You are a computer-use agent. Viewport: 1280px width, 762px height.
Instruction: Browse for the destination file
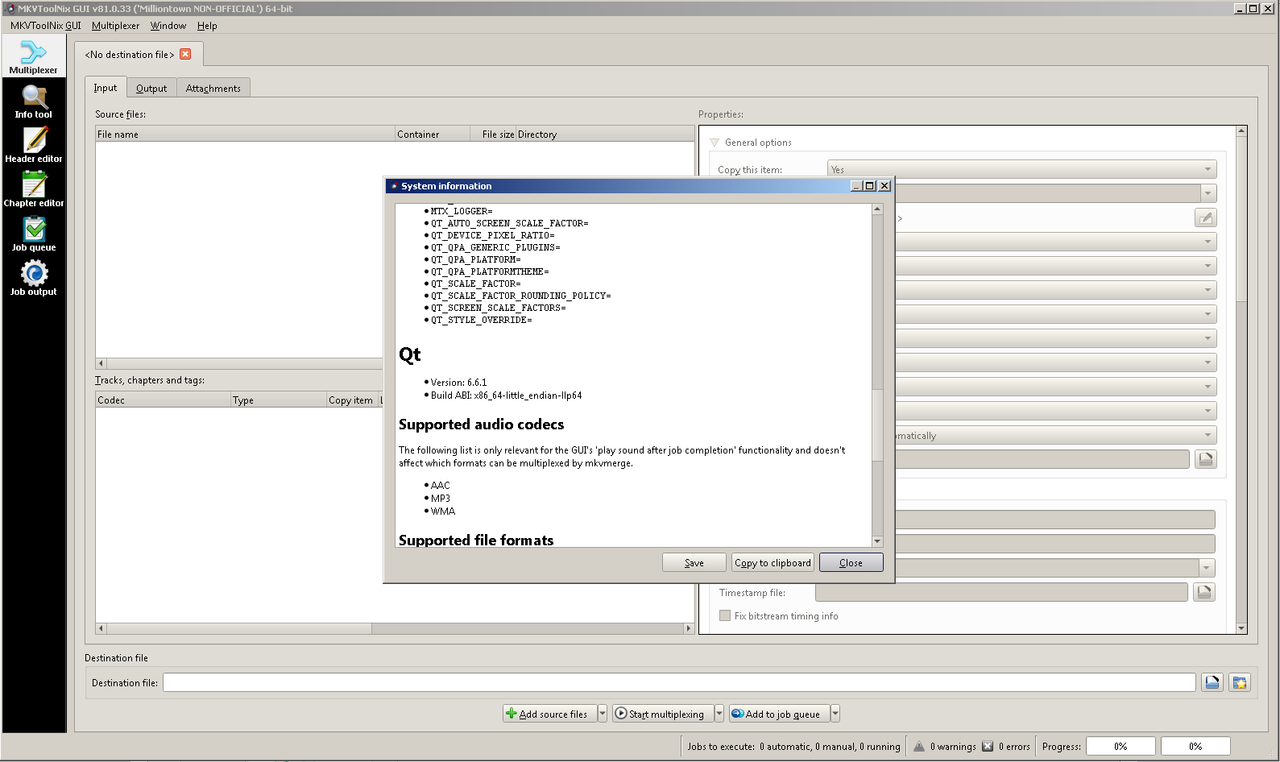[x=1212, y=683]
